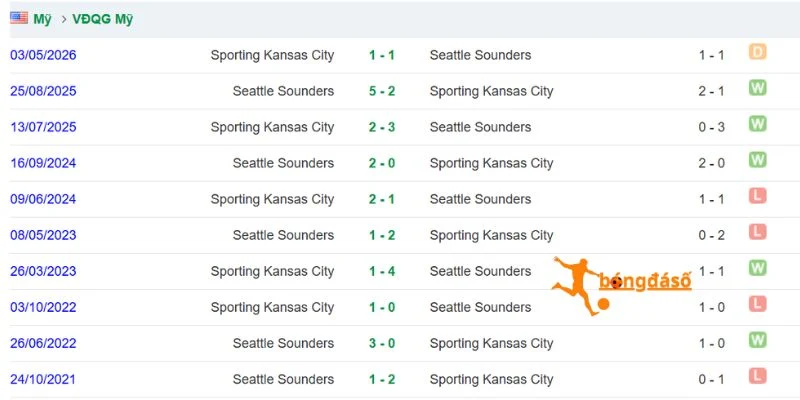Viewport: 800px width, 400px height.
Task: Click the 3 - 0 score on 26/06/2022
Action: tap(382, 343)
